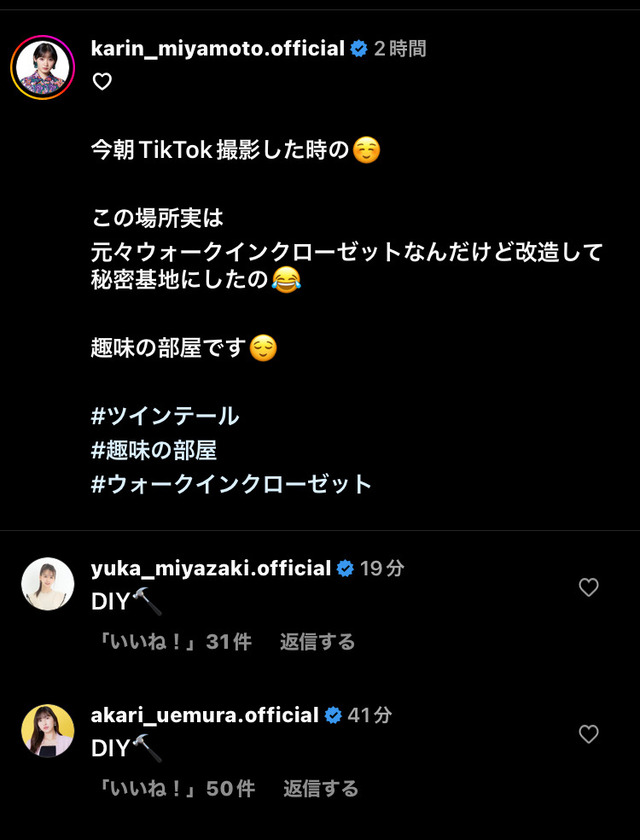Open akari_uemura.official's profile avatar

(48, 731)
